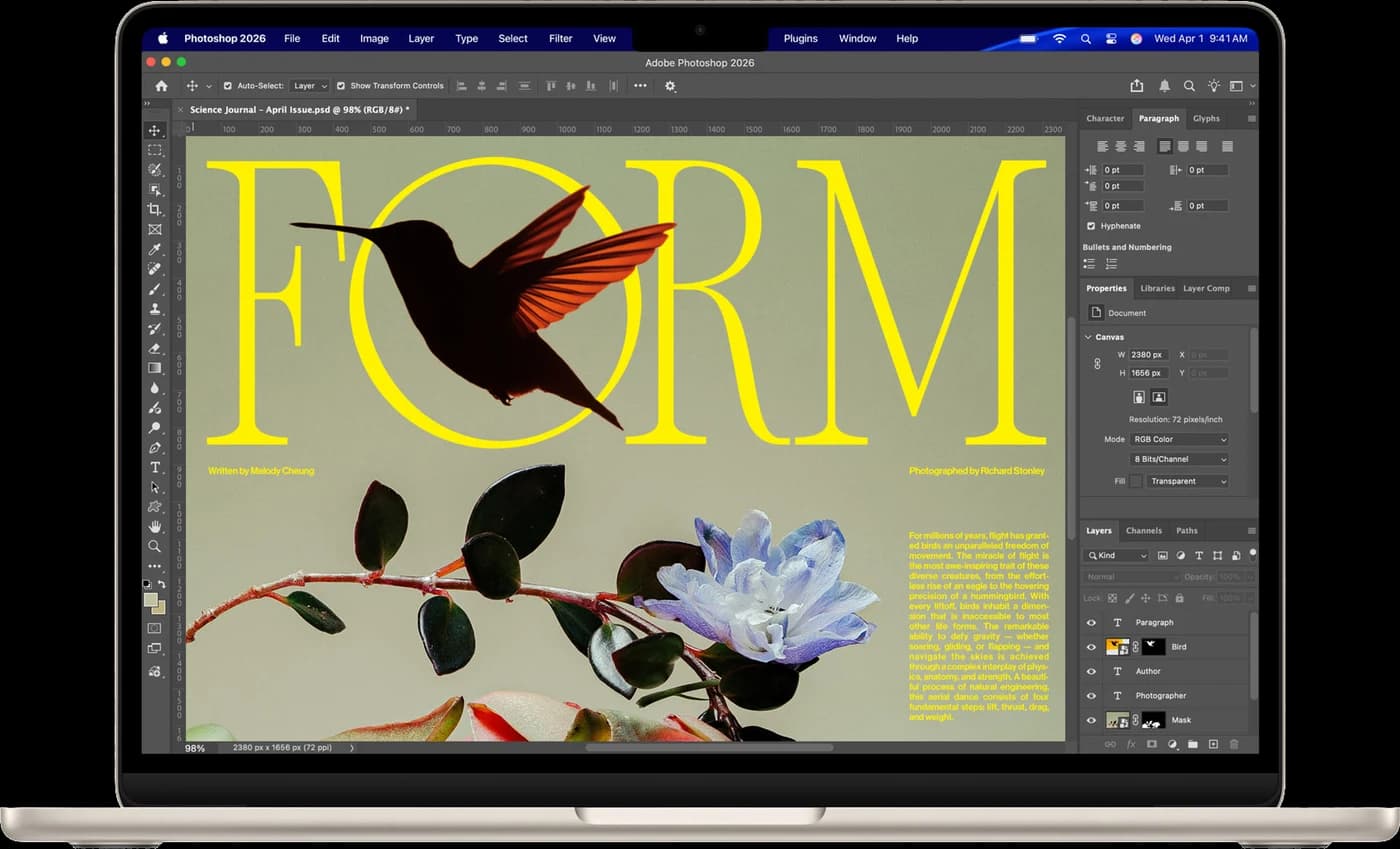Click the foreground color swatch
The image size is (1400, 849).
pyautogui.click(x=150, y=600)
